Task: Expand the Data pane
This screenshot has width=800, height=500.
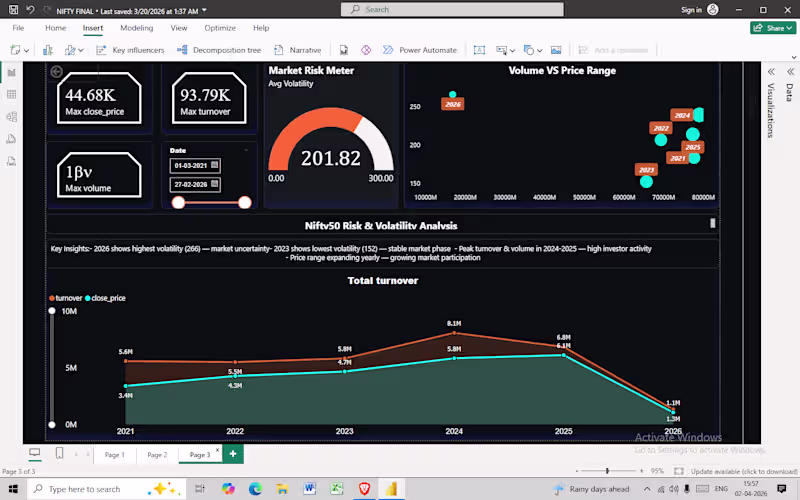Action: tap(790, 72)
